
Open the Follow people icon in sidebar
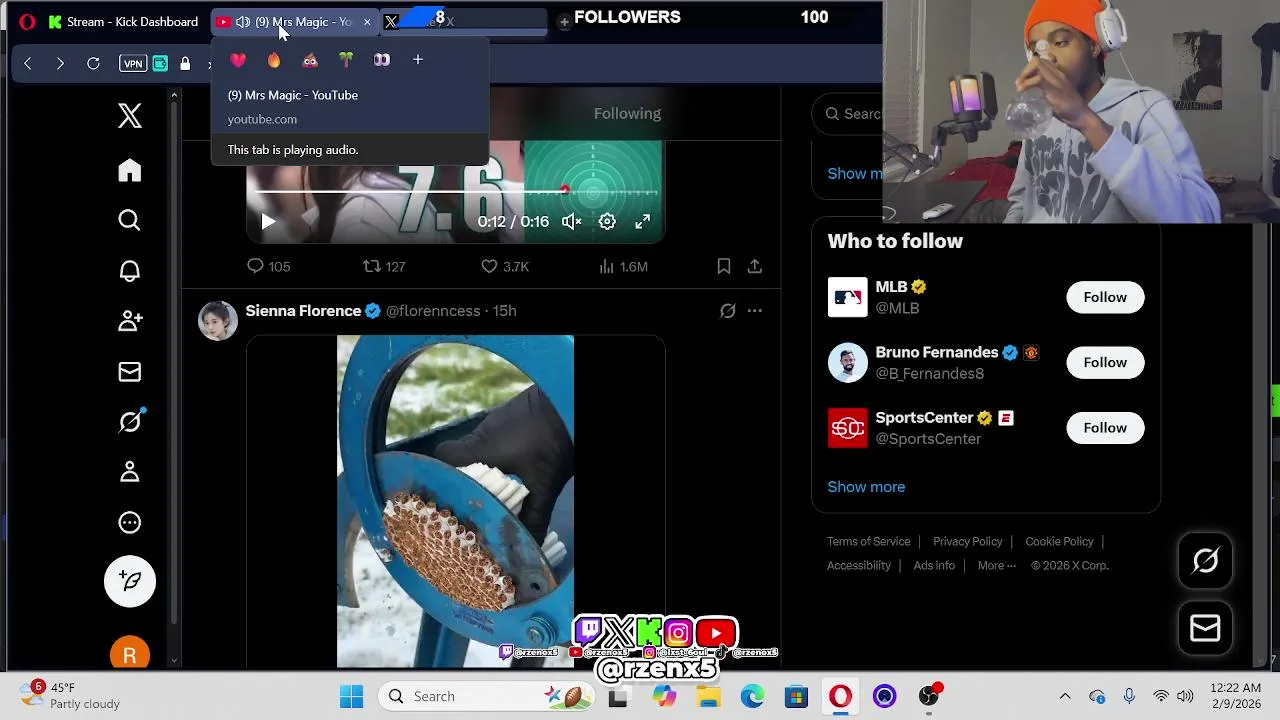click(129, 321)
